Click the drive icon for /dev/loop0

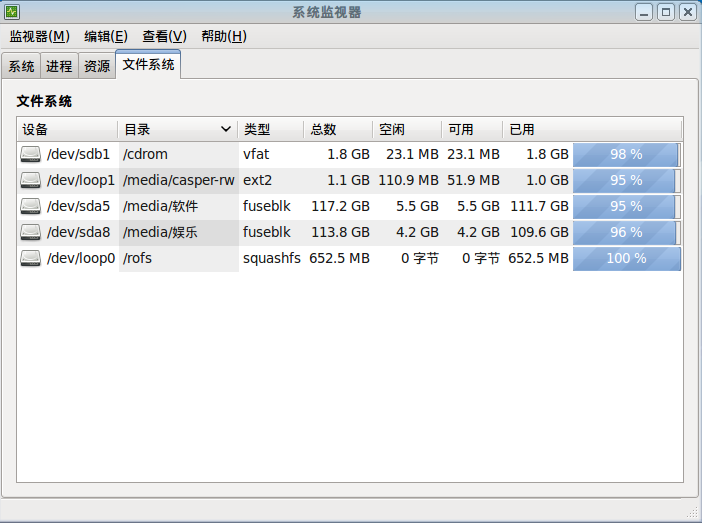click(30, 258)
